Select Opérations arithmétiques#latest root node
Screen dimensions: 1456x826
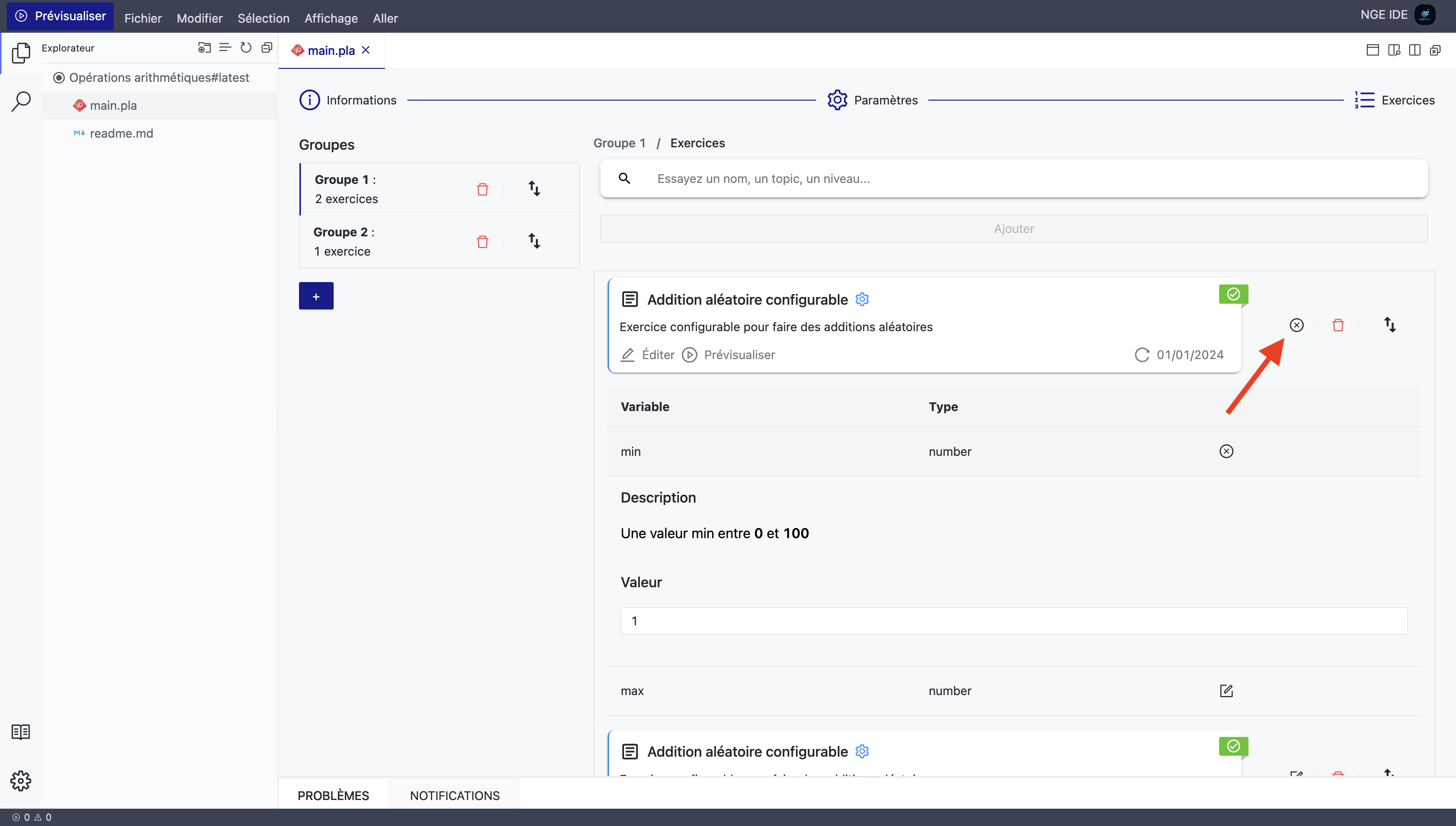pyautogui.click(x=159, y=77)
